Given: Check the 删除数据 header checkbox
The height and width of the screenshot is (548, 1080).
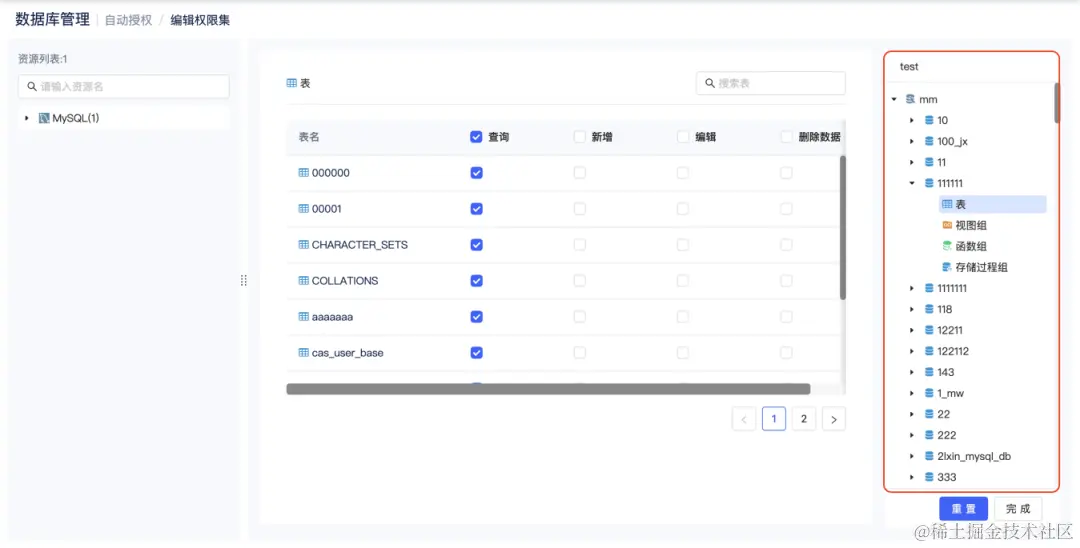Looking at the screenshot, I should point(786,137).
